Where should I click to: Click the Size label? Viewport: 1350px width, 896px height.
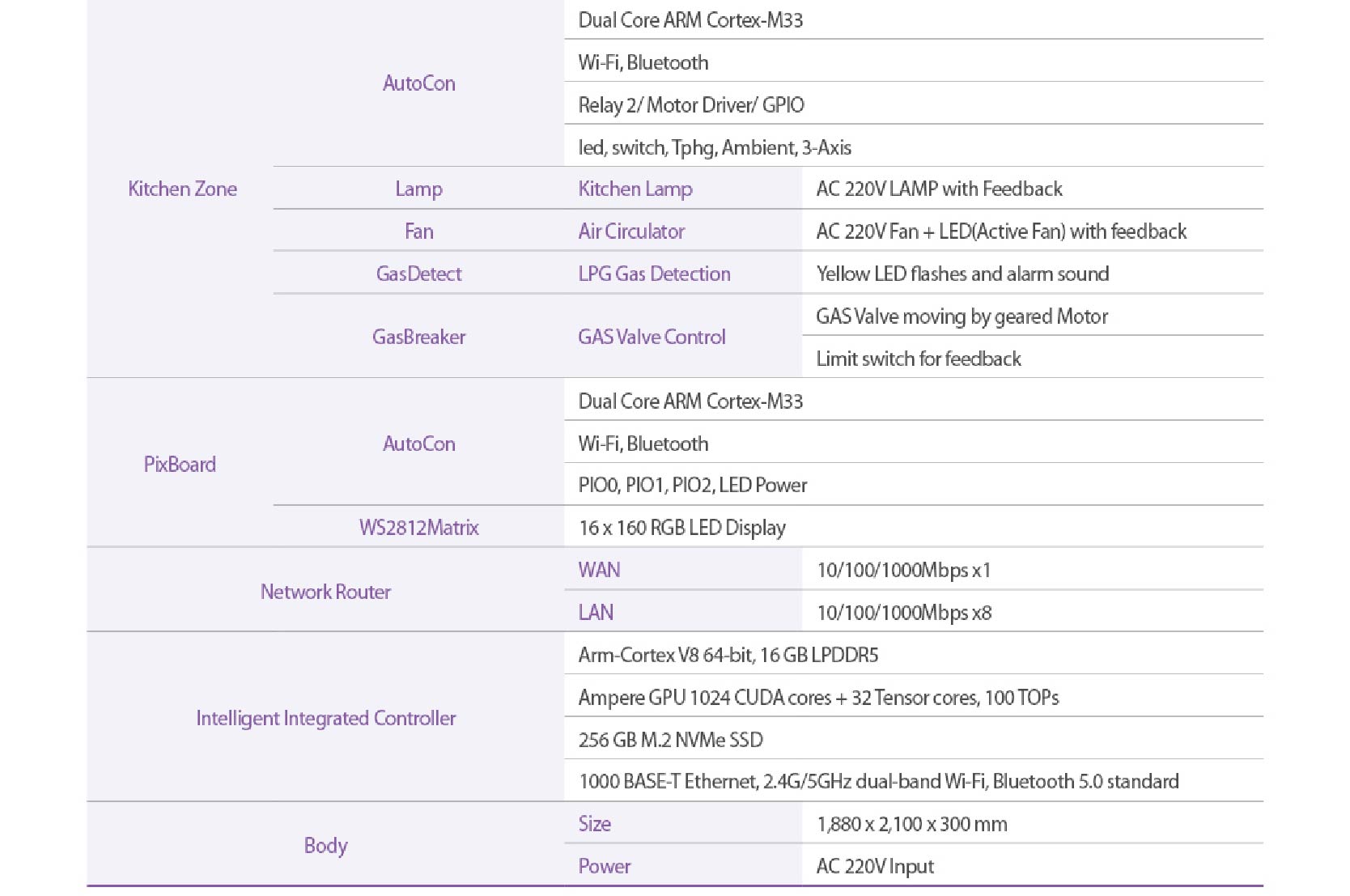click(x=594, y=824)
